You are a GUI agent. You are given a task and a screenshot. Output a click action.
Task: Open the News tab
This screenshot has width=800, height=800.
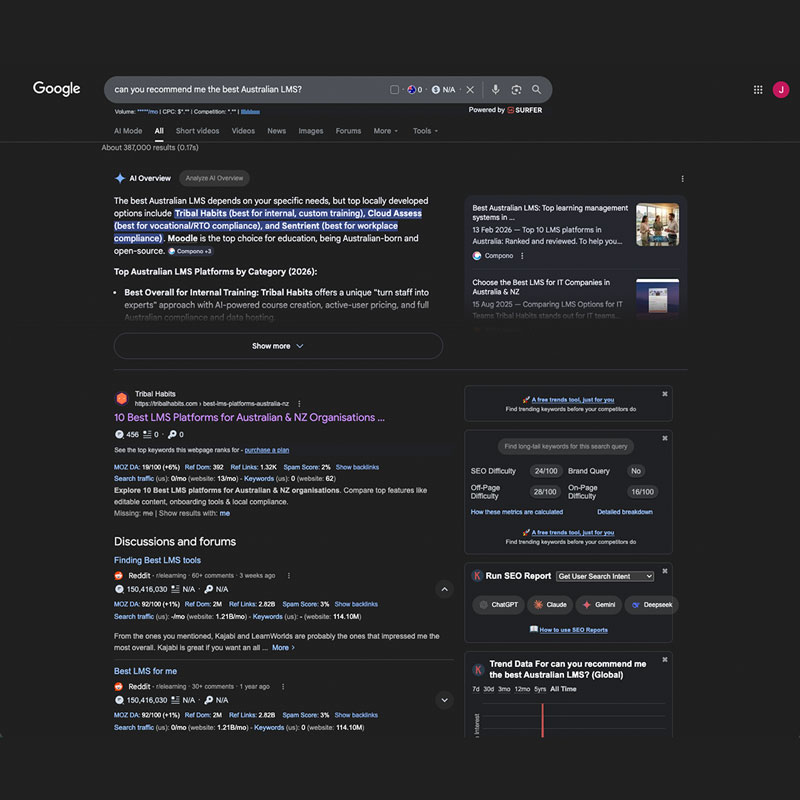277,131
